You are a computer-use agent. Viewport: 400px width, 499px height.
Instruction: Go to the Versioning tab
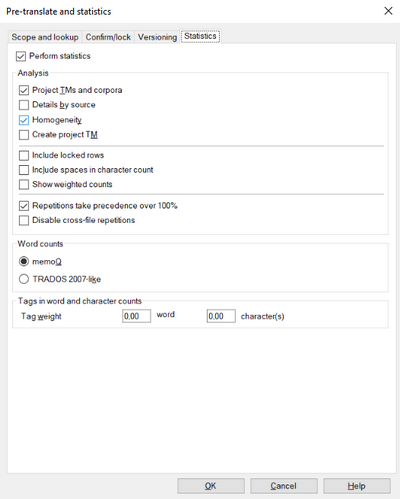157,37
